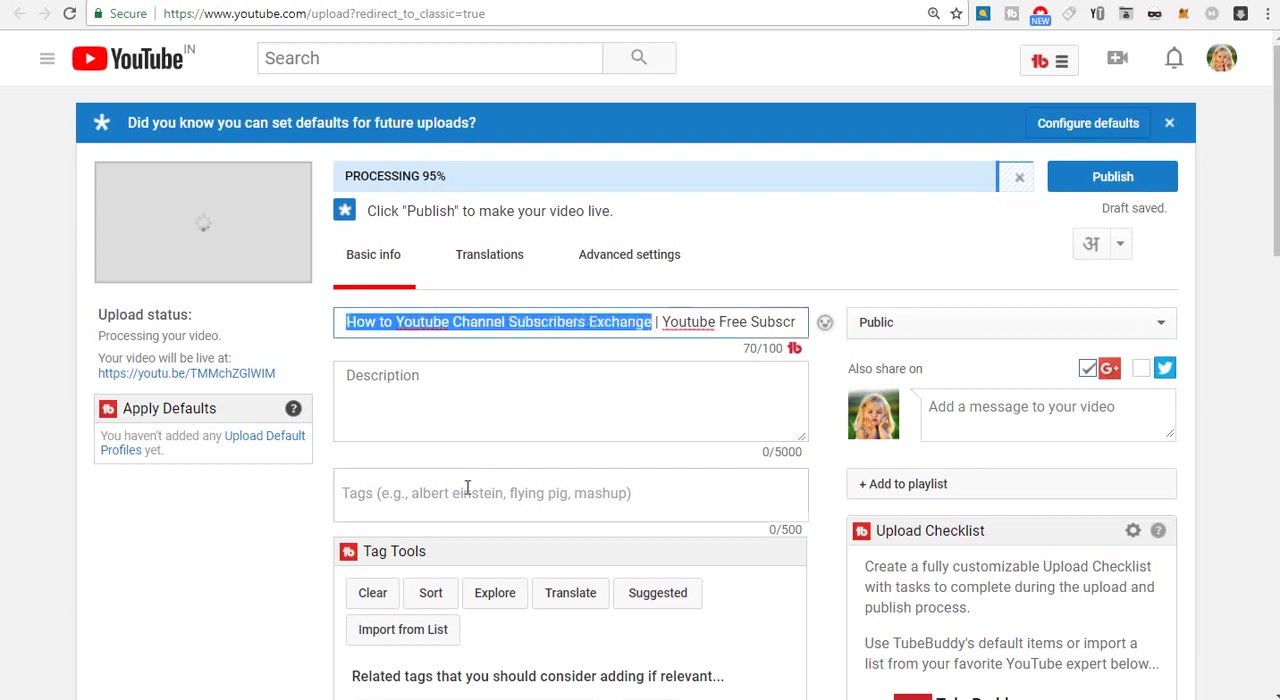
Task: Check the Twitter share checkbox
Action: click(x=1141, y=369)
